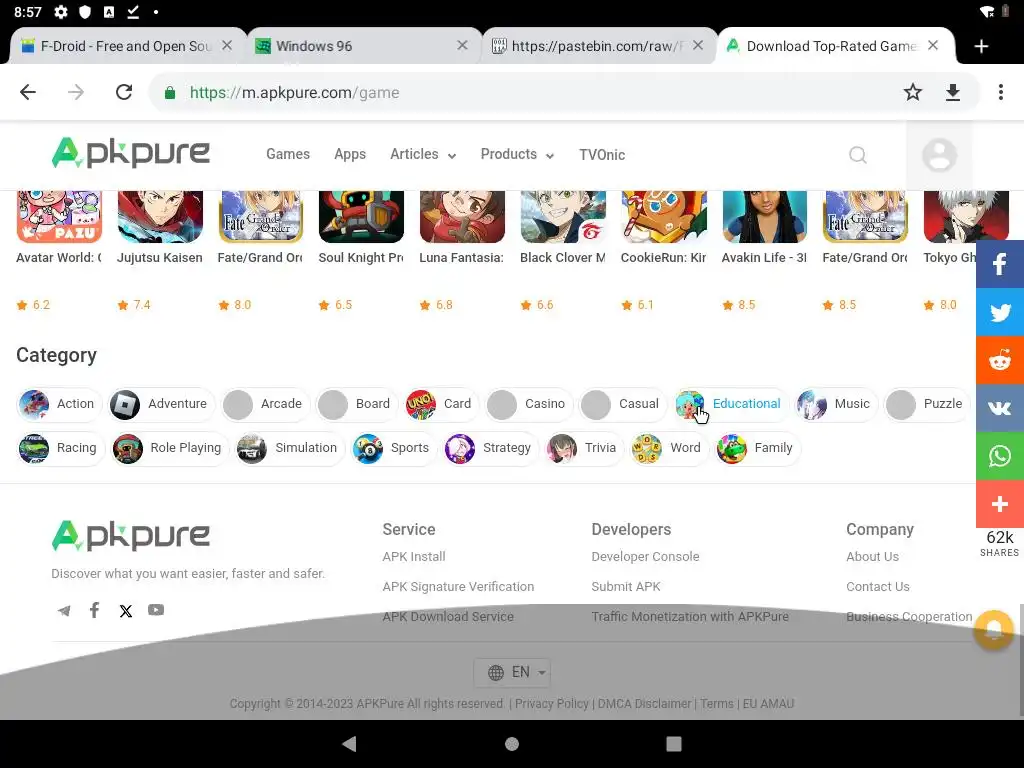This screenshot has height=768, width=1024.
Task: Share on Twitter via the side bar
Action: 1000,312
